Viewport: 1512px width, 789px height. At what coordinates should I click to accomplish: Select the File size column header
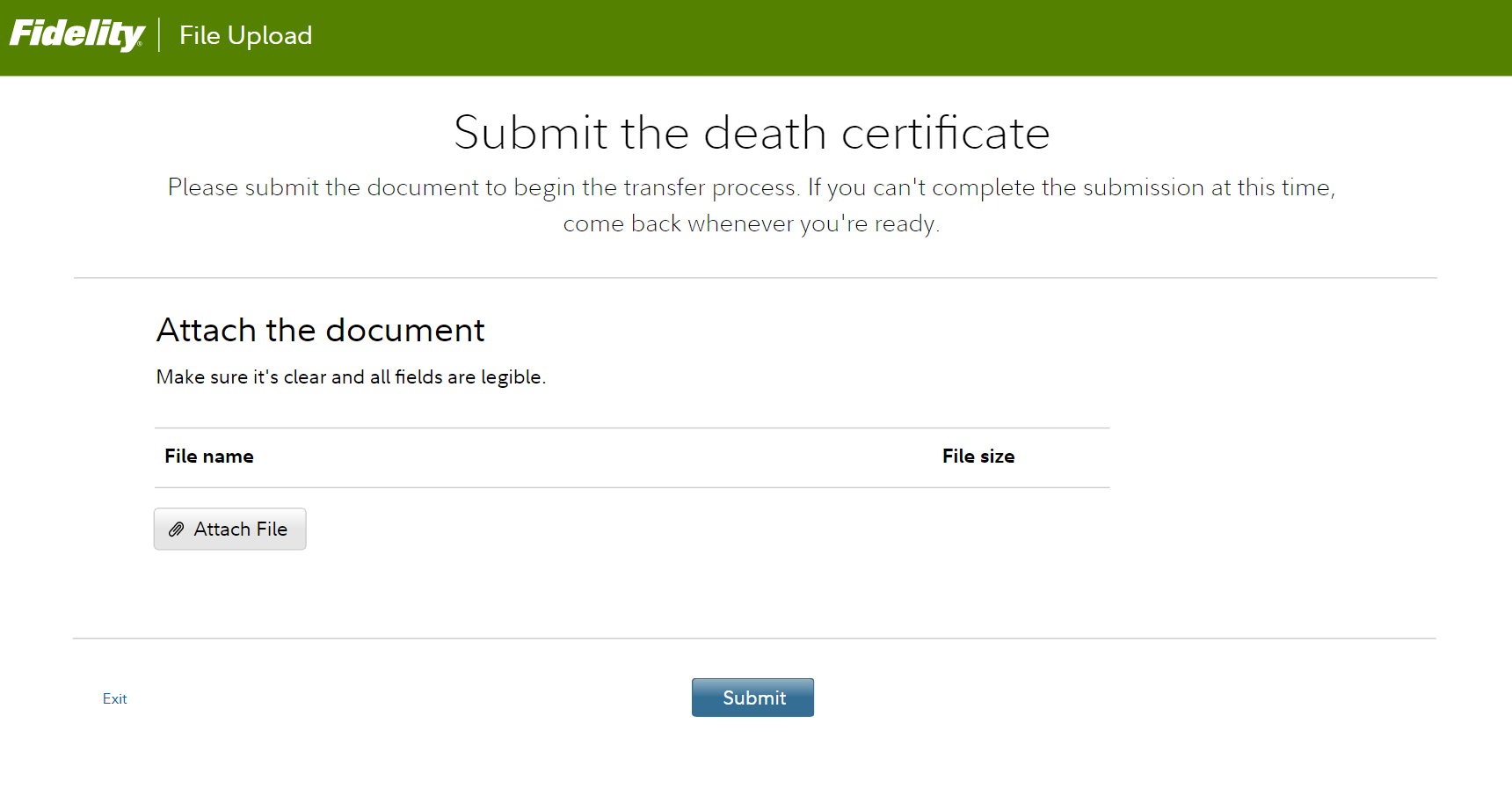coord(978,457)
